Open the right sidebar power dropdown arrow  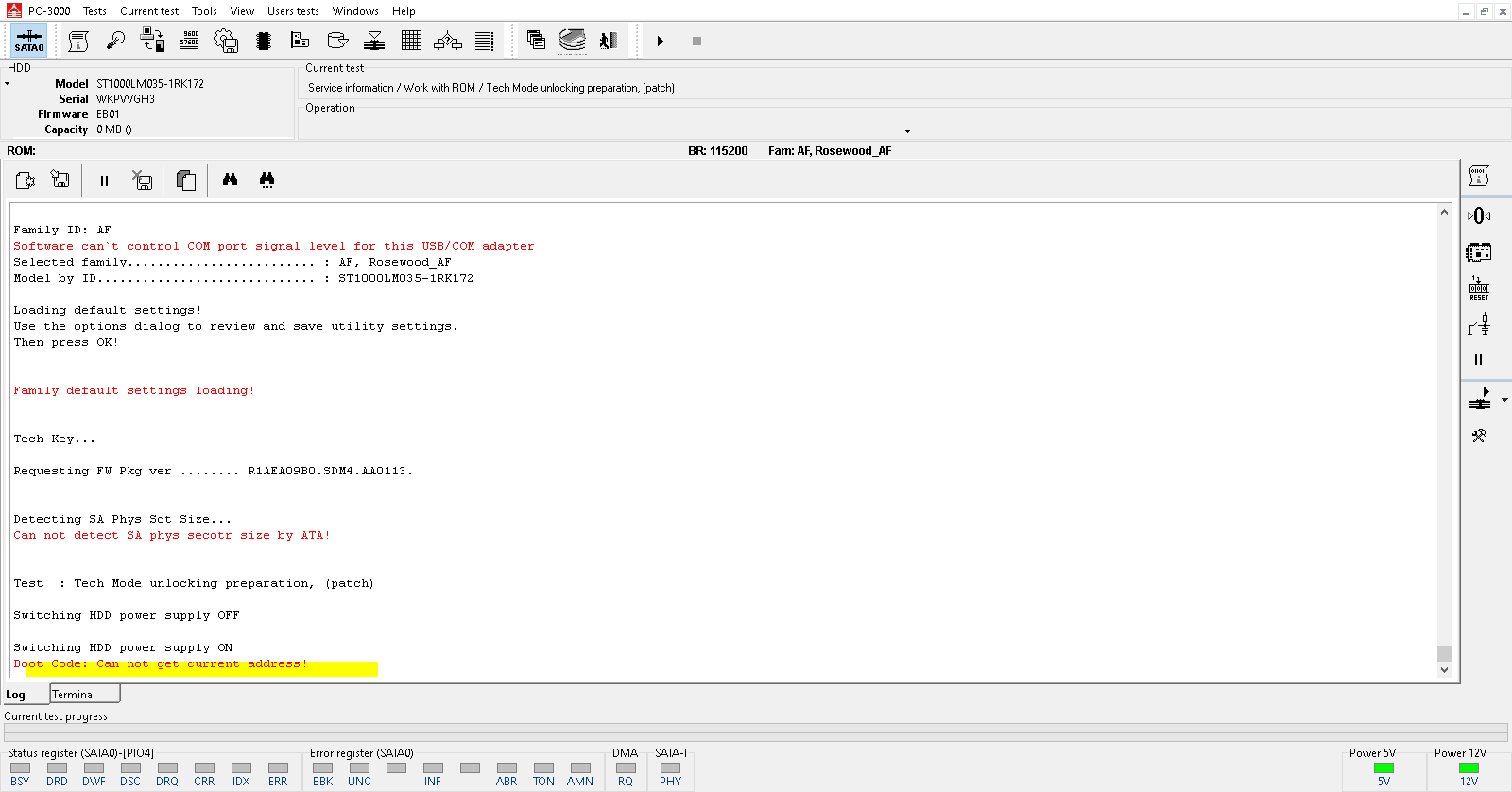[1504, 400]
